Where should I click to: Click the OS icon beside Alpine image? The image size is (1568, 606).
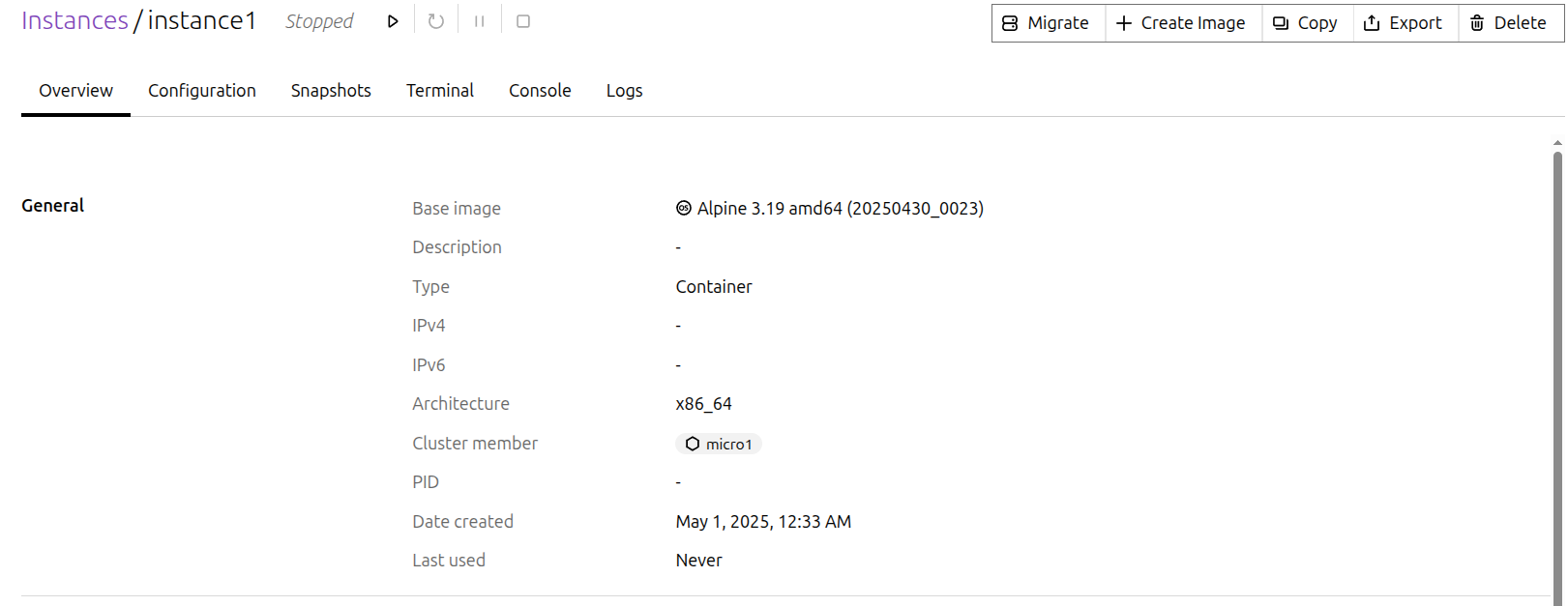pos(684,208)
